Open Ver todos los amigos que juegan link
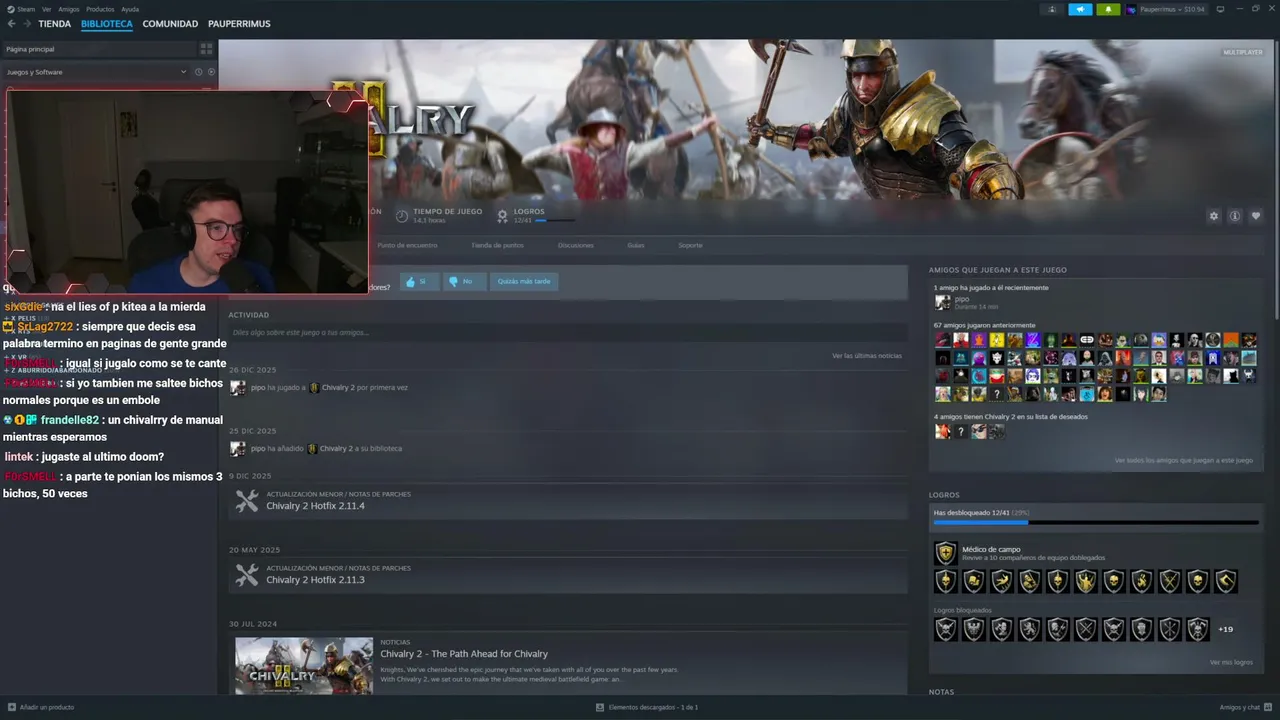The height and width of the screenshot is (720, 1280). tap(1184, 461)
